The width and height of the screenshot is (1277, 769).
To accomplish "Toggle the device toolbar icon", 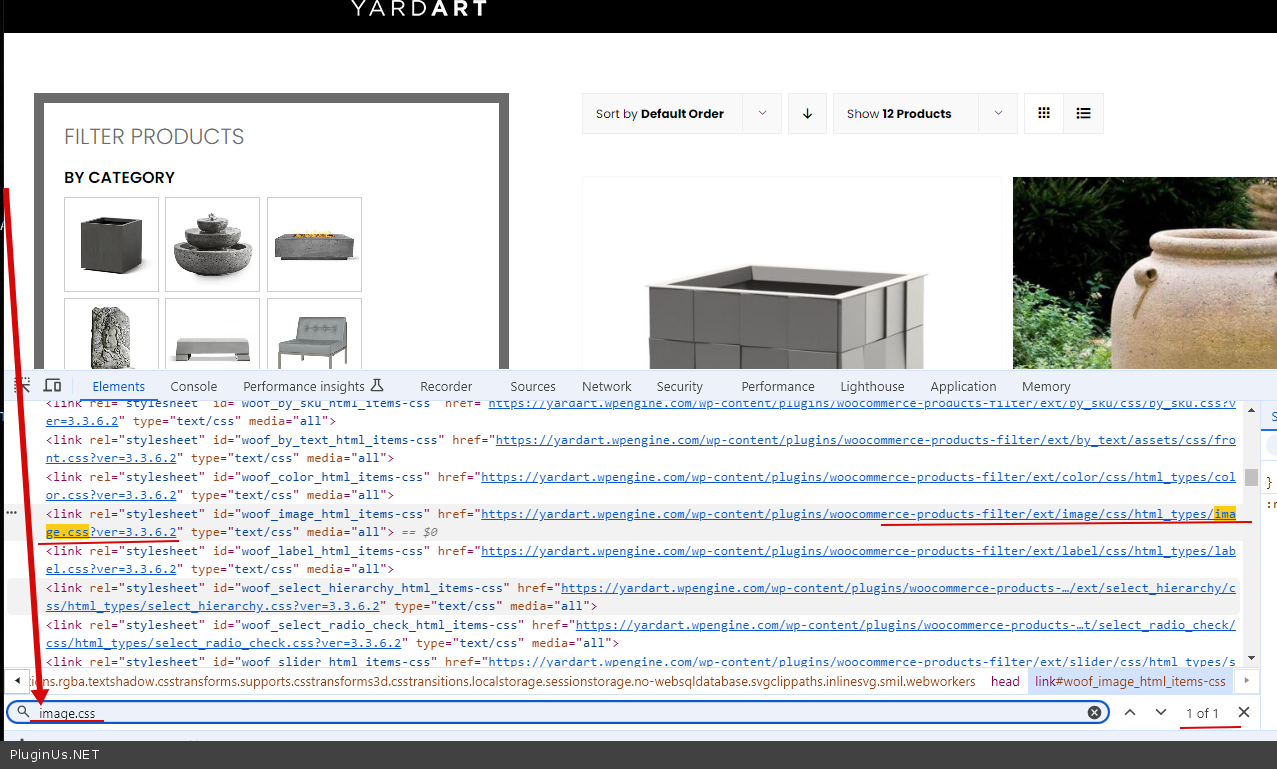I will (53, 386).
